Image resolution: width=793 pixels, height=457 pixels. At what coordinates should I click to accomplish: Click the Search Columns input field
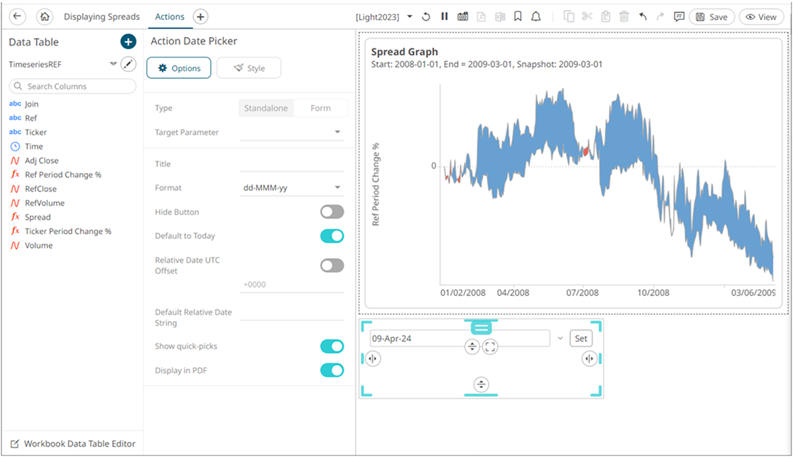point(71,87)
